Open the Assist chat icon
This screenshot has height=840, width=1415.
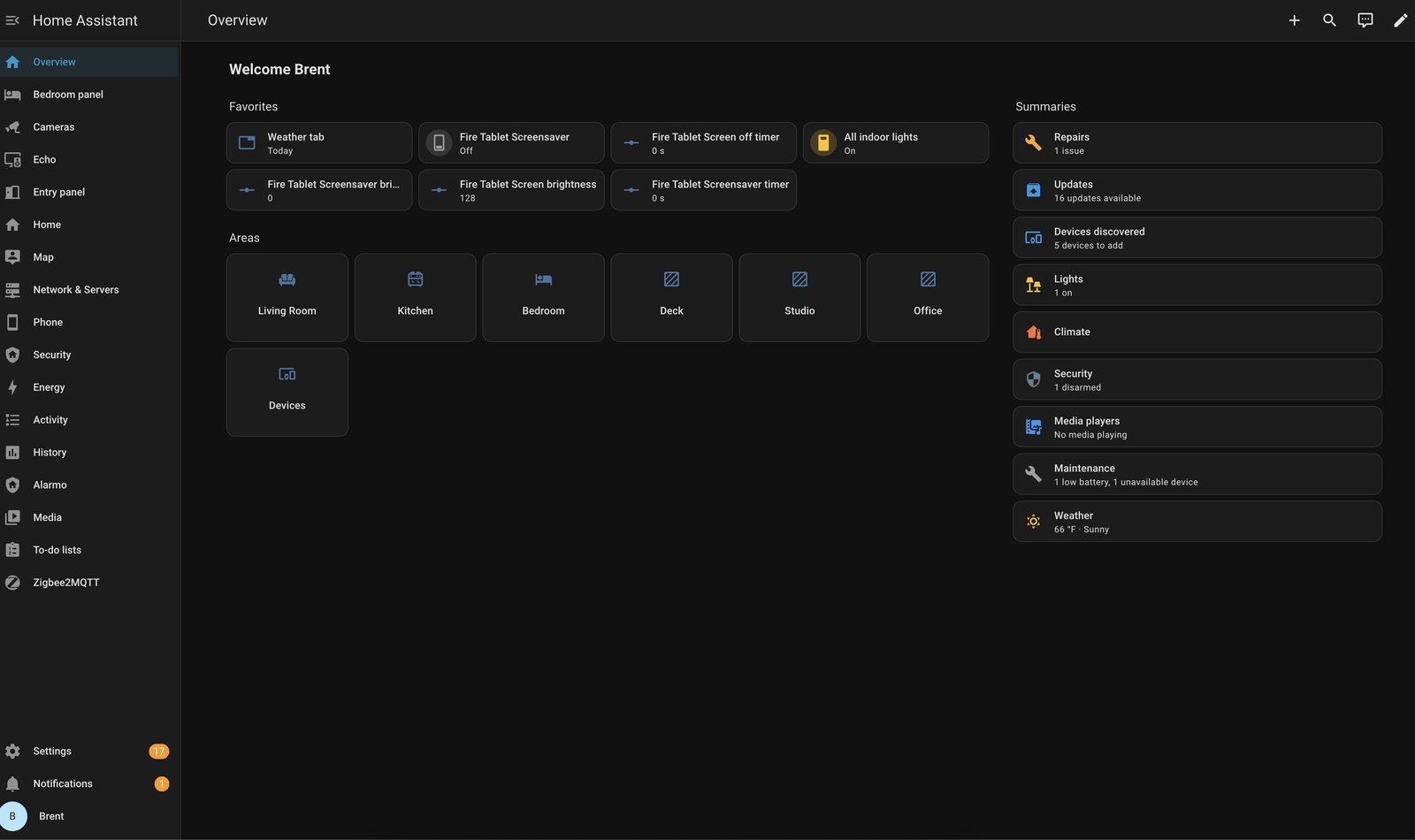(1365, 20)
